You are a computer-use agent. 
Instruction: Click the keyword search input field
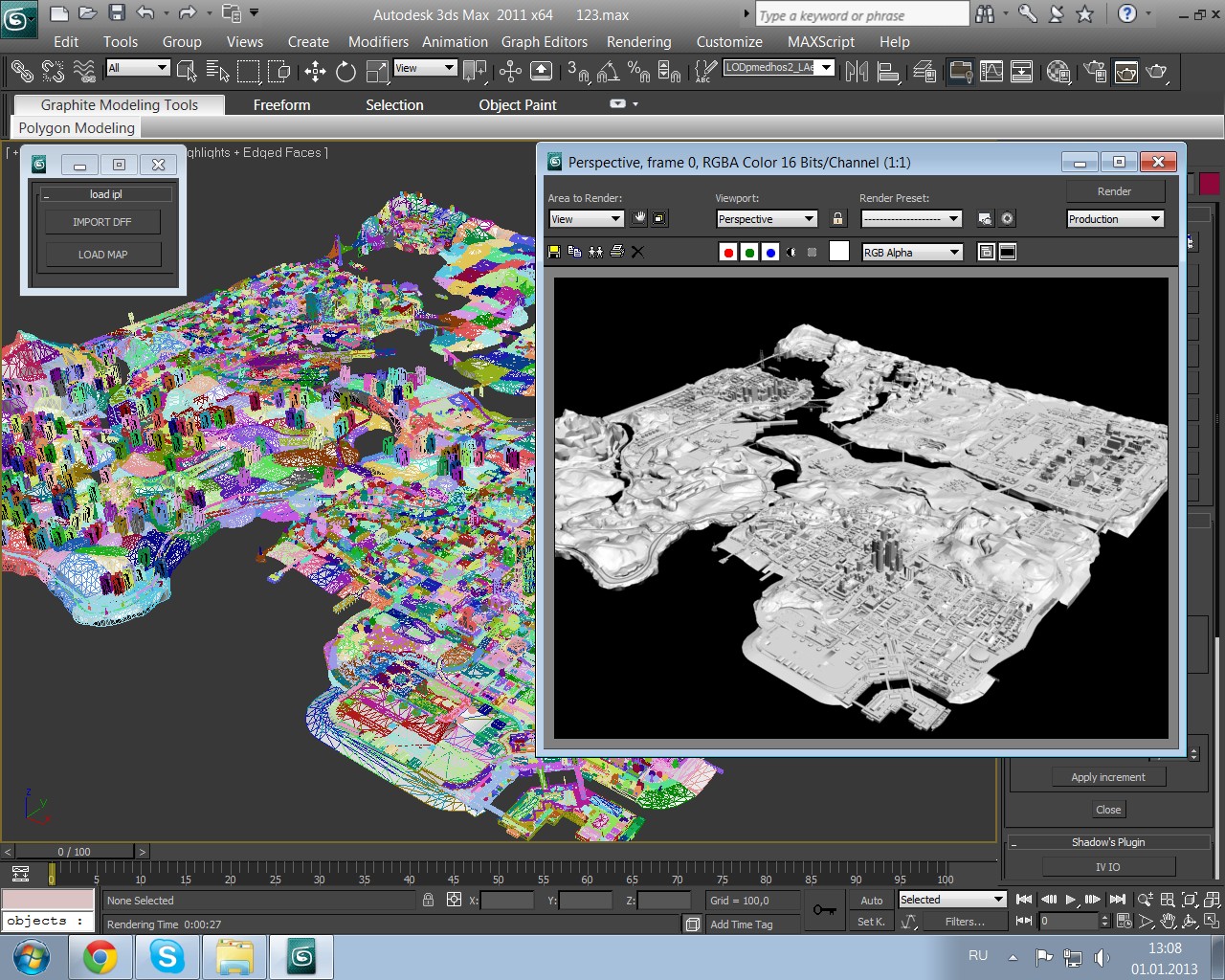pos(862,14)
